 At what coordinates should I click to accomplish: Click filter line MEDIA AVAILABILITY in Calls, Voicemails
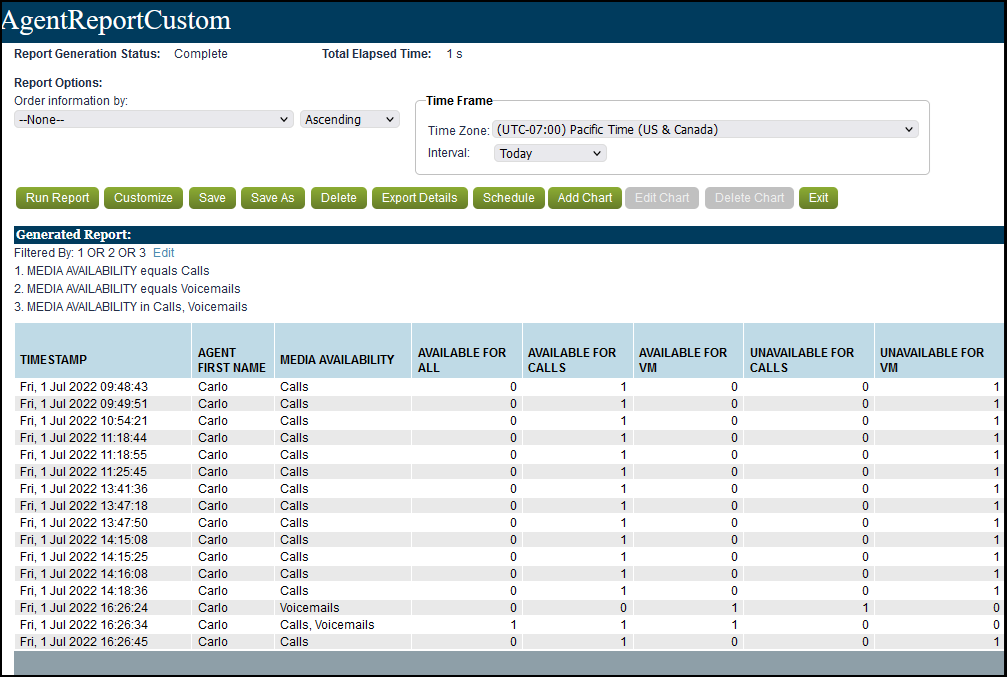click(x=131, y=307)
